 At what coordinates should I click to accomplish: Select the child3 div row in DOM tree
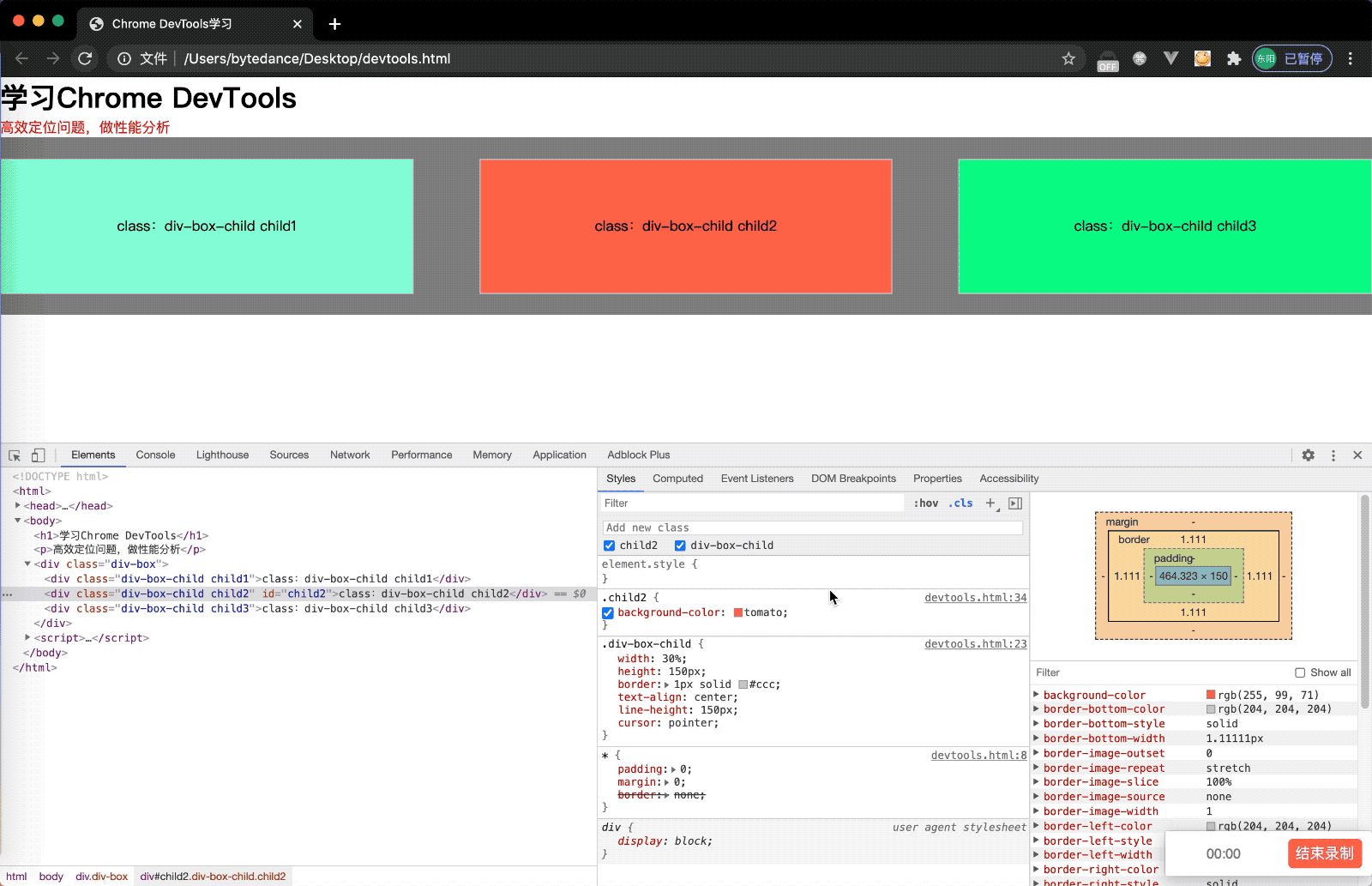(257, 609)
